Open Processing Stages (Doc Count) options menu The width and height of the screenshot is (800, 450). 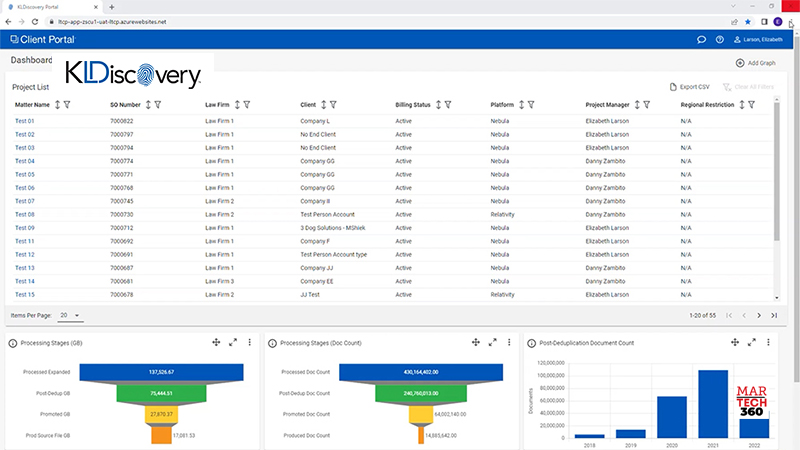tap(509, 342)
